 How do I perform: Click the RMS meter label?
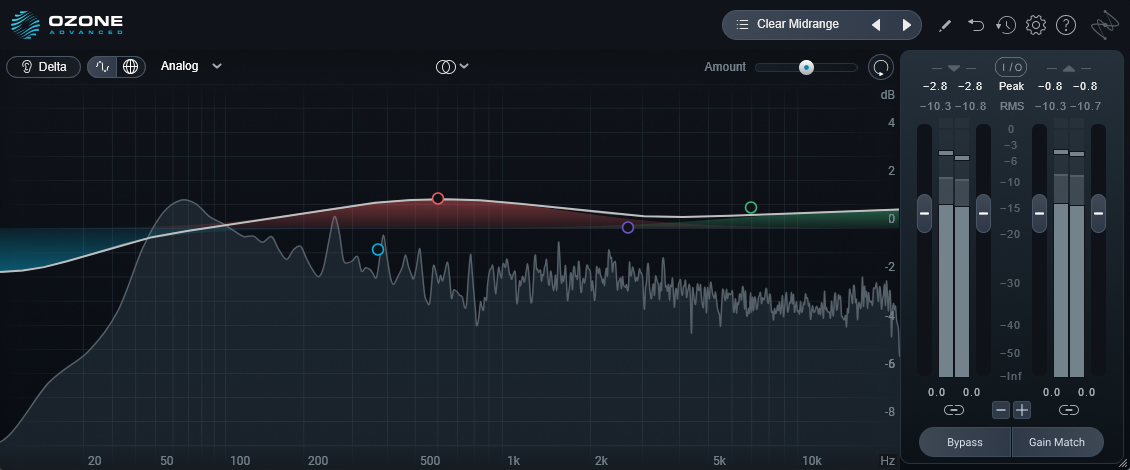(x=1011, y=106)
